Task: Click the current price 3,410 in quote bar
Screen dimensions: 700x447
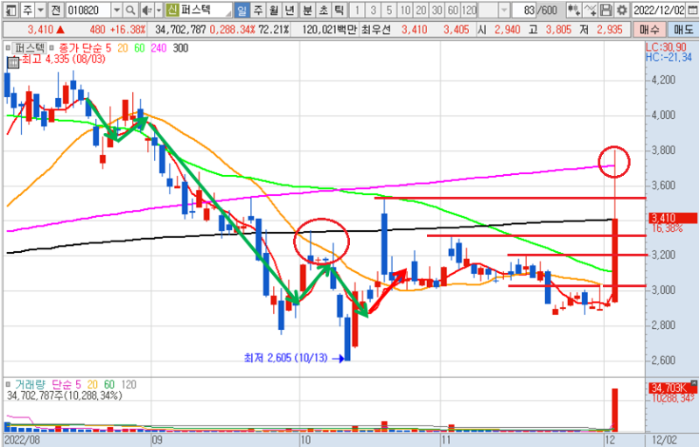Action: pos(40,30)
